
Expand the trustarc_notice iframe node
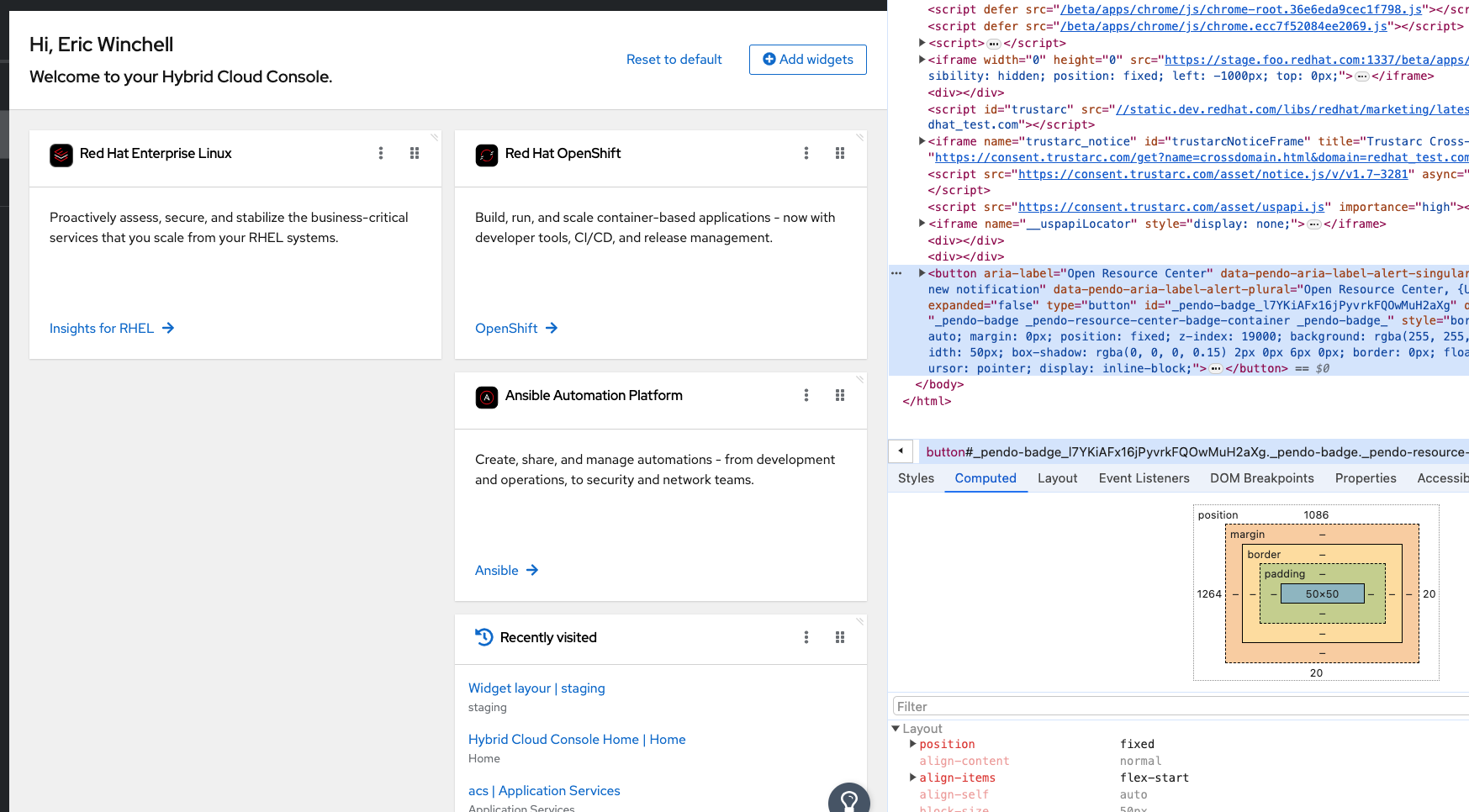922,141
